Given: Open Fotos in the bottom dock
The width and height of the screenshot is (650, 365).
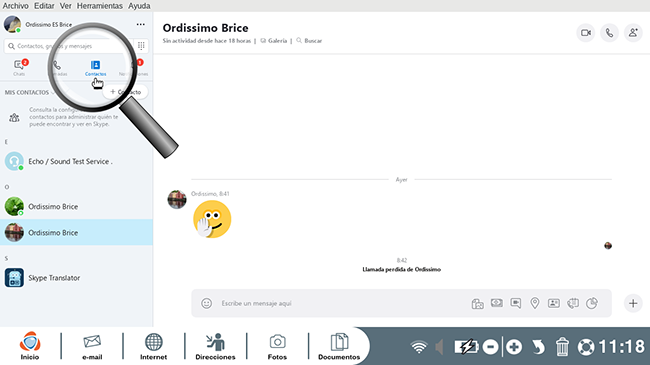Looking at the screenshot, I should (277, 346).
